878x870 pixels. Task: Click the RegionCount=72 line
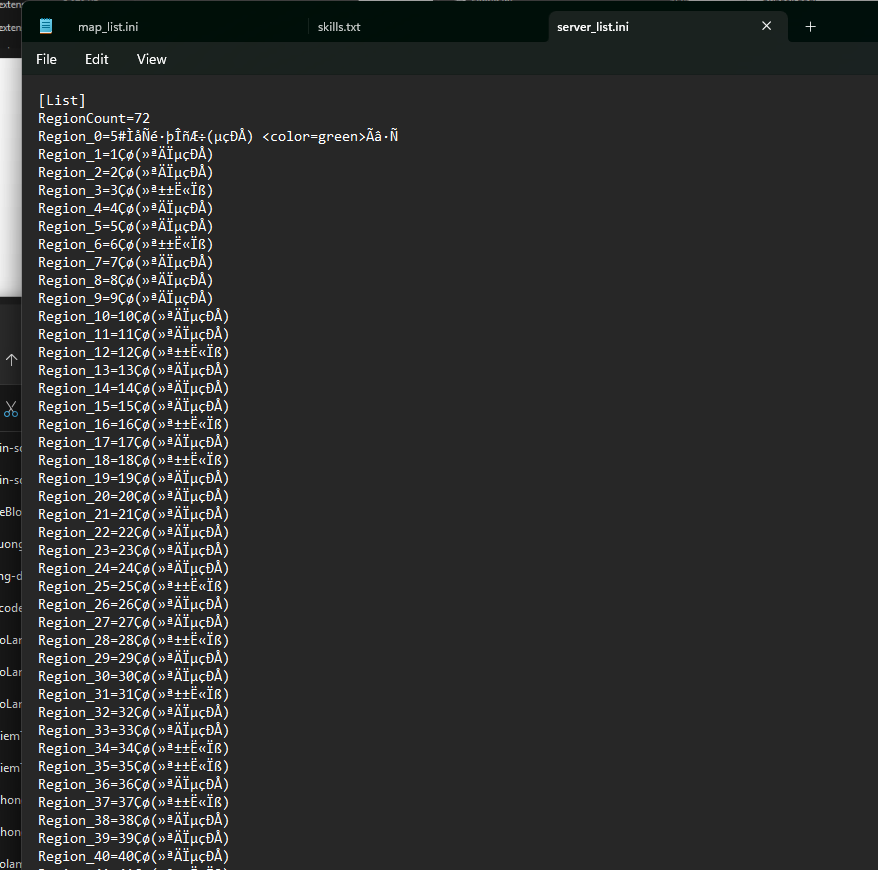click(94, 118)
